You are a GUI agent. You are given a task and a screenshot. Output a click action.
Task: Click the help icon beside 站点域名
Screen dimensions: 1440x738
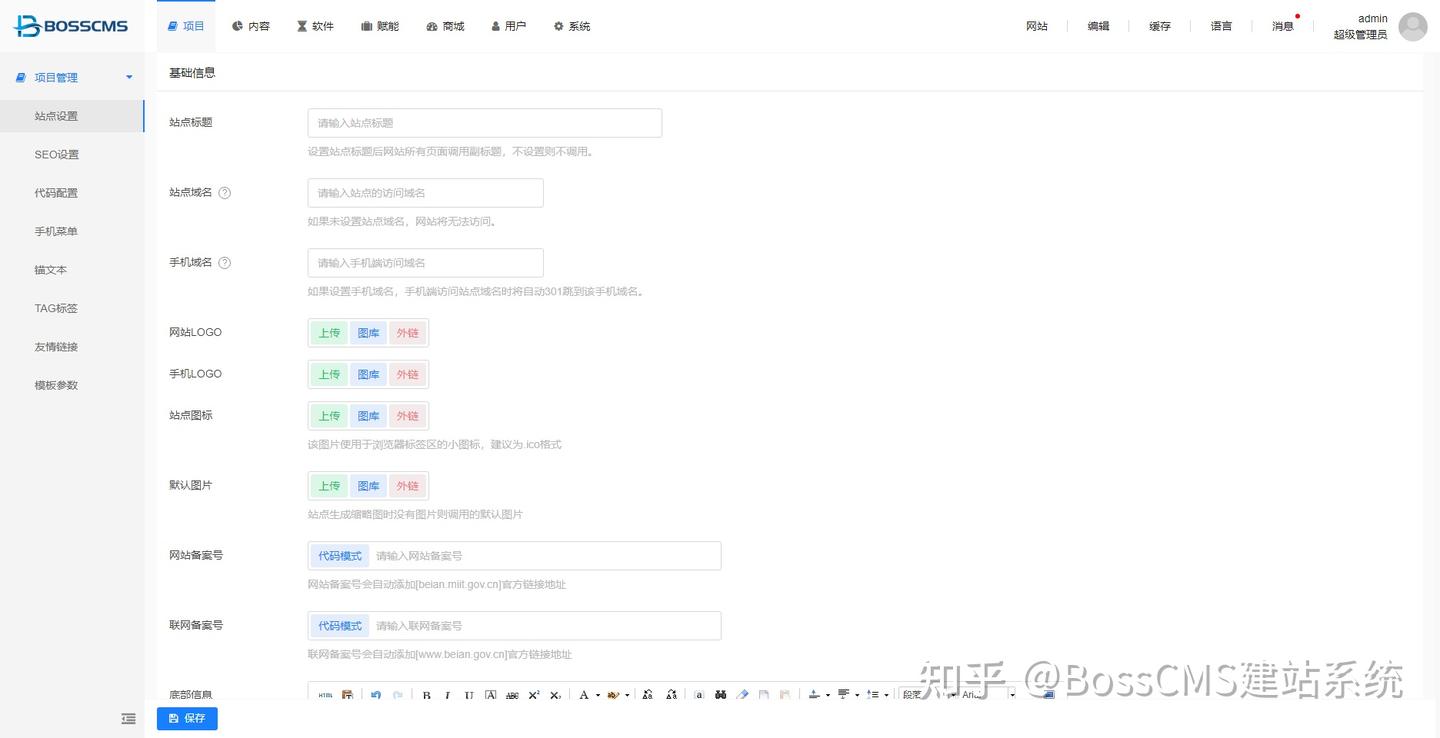224,192
